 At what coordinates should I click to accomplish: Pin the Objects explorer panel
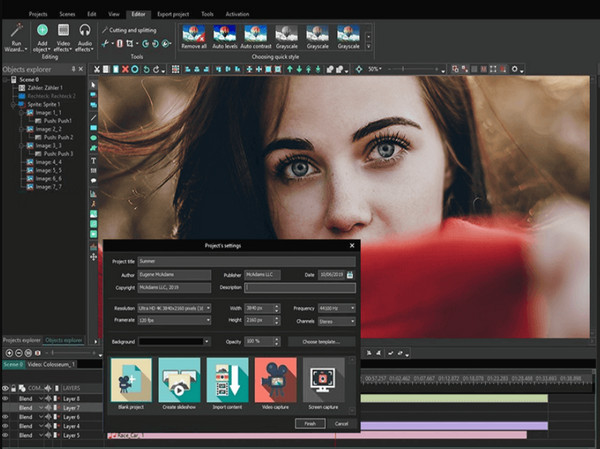coord(73,69)
